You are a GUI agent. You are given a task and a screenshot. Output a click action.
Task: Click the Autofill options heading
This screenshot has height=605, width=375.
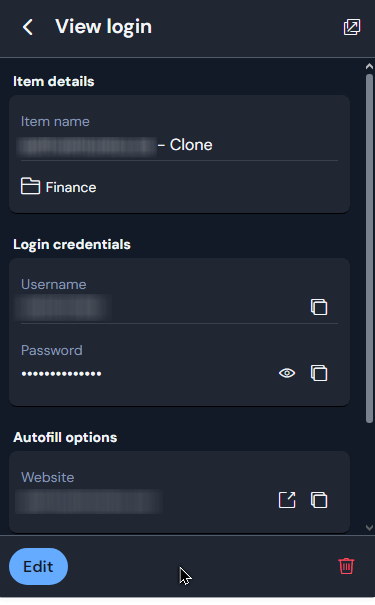click(65, 438)
